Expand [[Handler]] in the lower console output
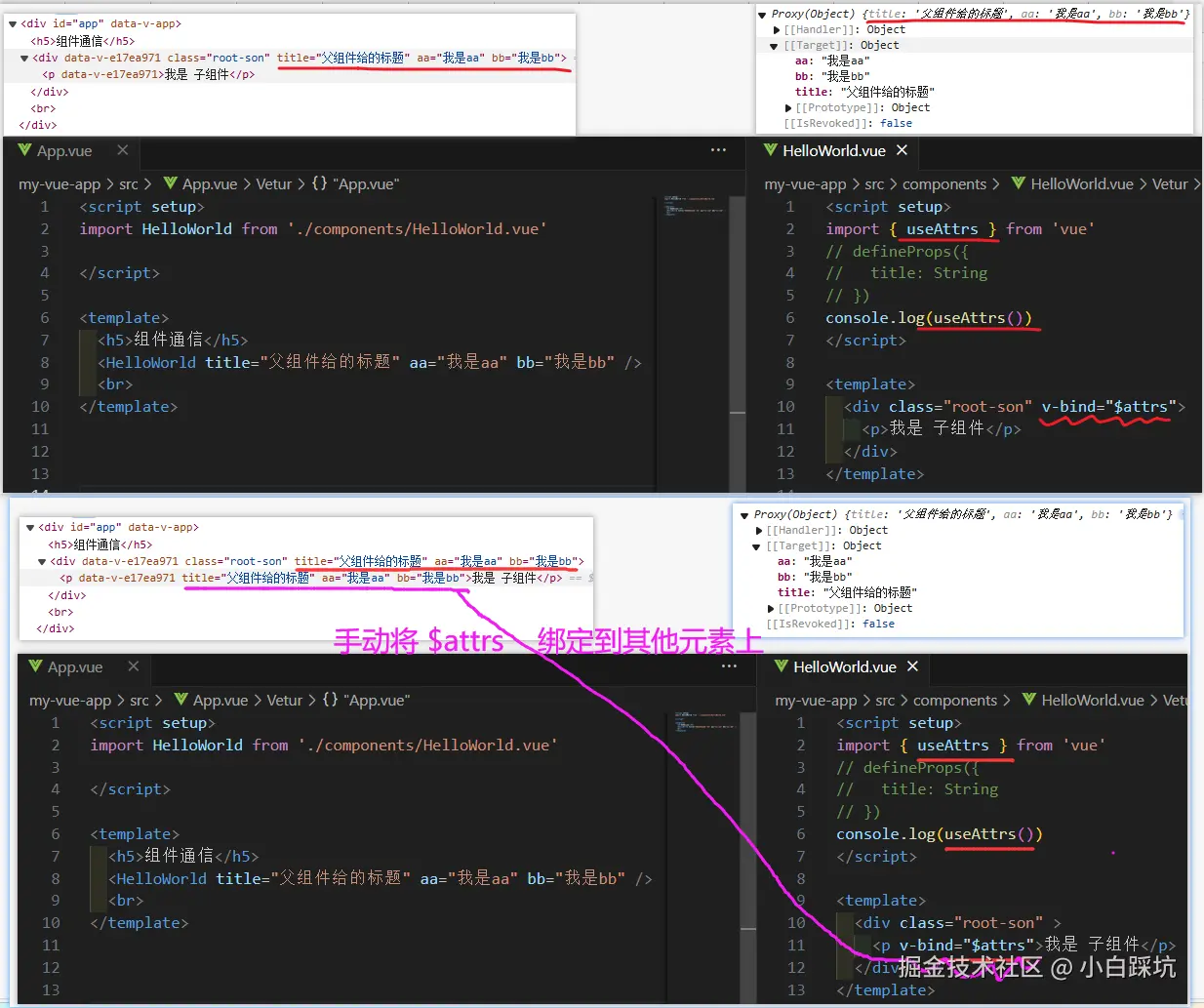The image size is (1204, 1008). (758, 531)
